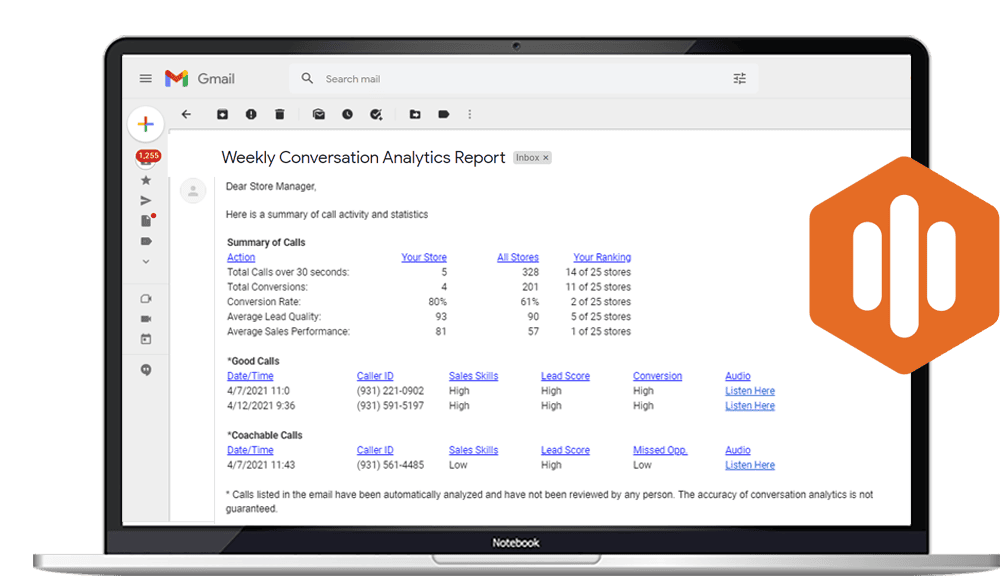
Task: Click Date/Time header under Coachable Calls
Action: point(250,450)
